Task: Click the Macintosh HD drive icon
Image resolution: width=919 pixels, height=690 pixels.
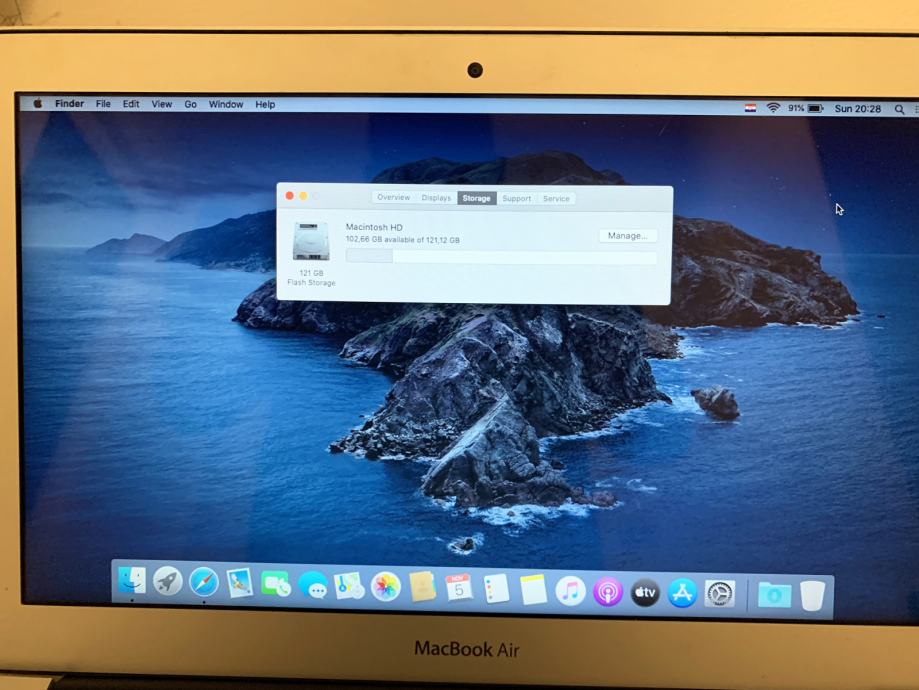Action: tap(311, 242)
